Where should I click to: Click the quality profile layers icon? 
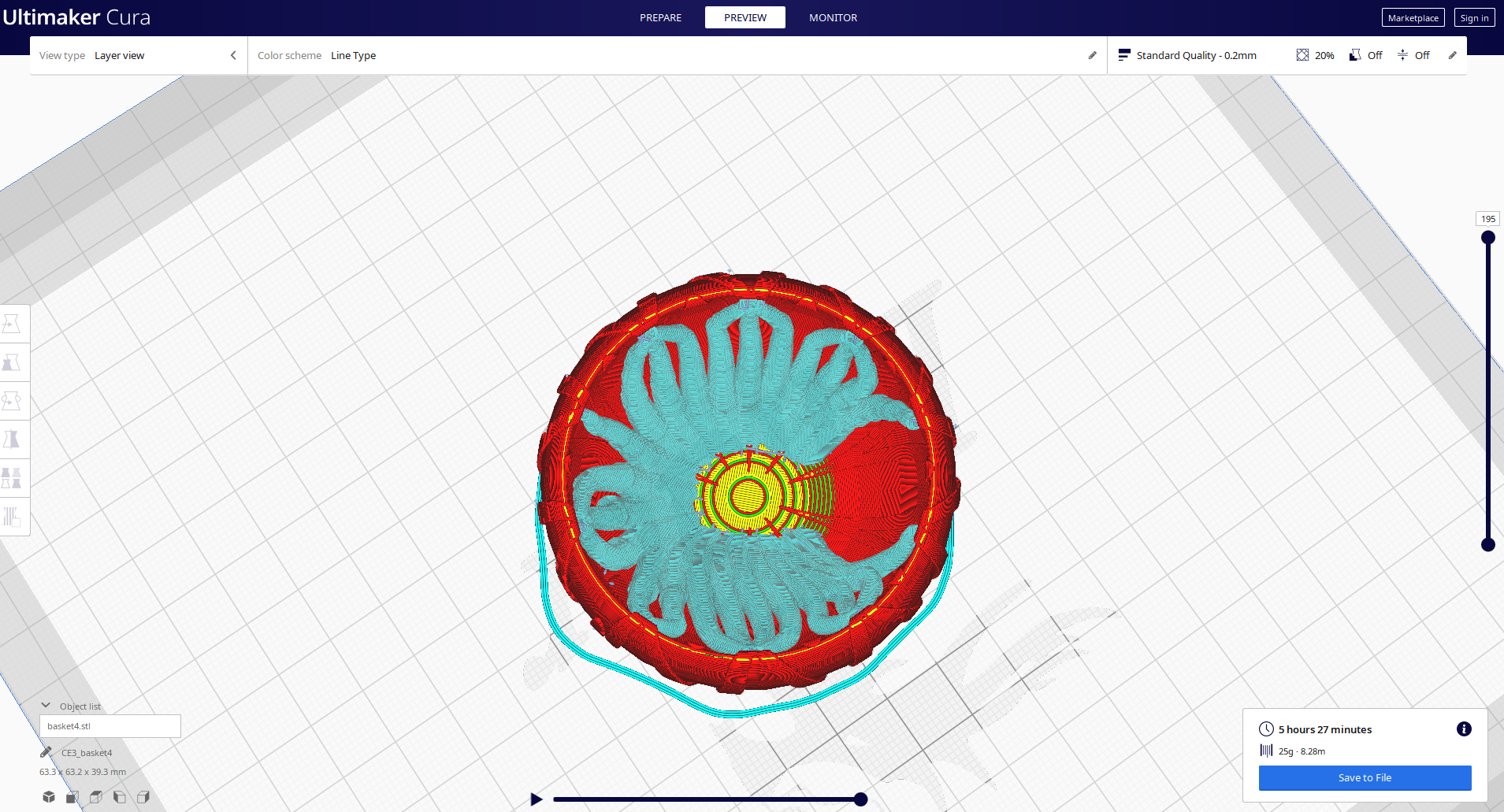click(x=1124, y=55)
